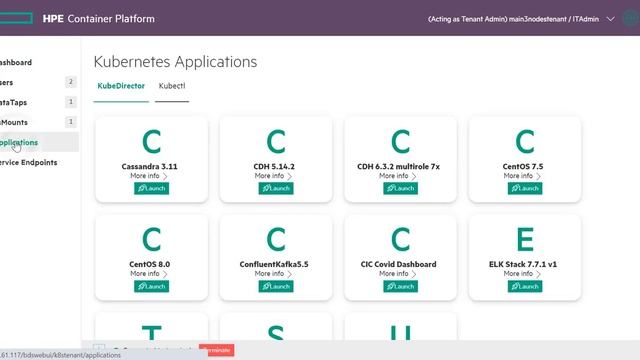The height and width of the screenshot is (360, 640).
Task: Click the FsMounts count badge 1
Action: pos(71,122)
